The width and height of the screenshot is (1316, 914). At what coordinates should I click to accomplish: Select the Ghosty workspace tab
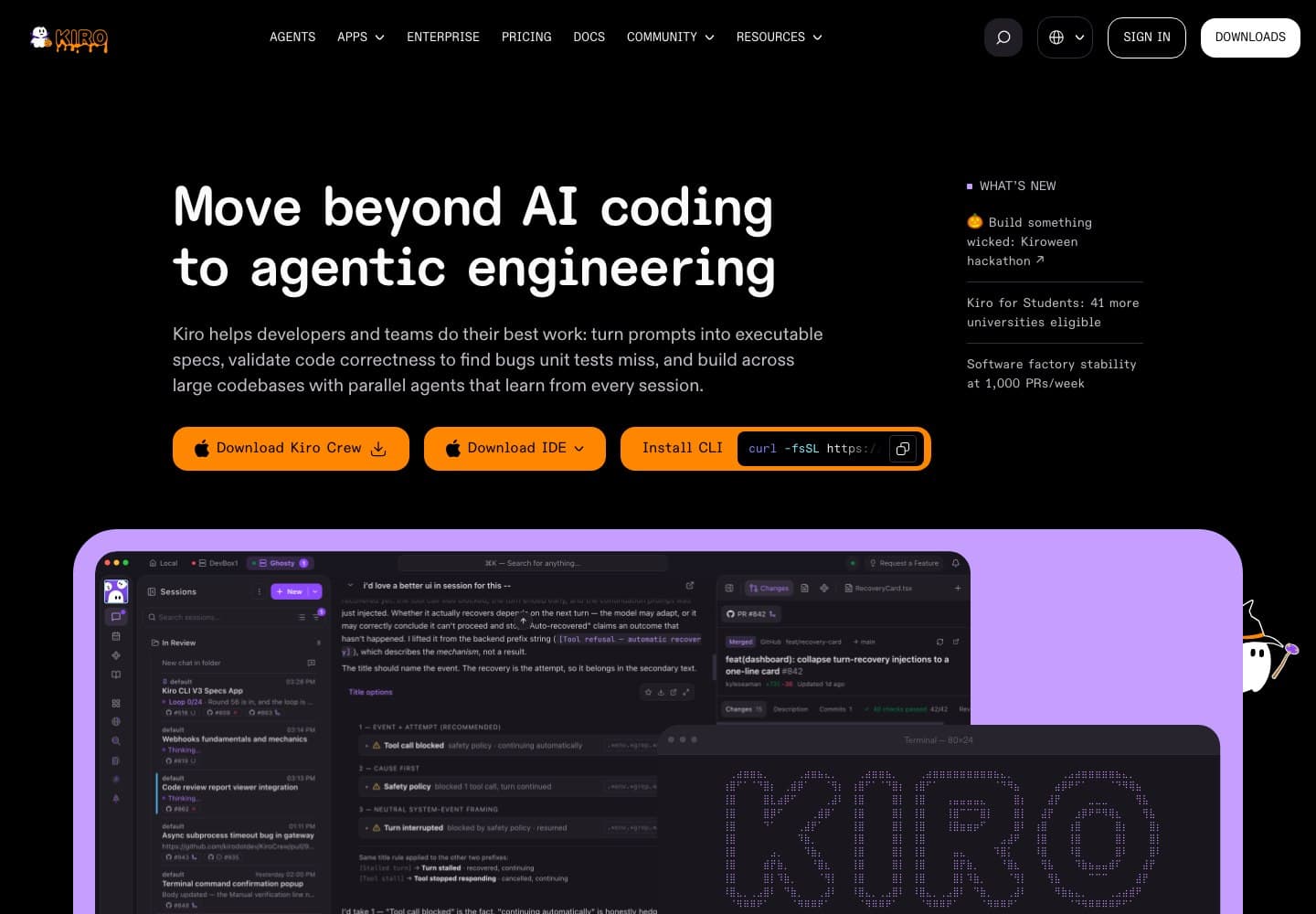(x=281, y=563)
